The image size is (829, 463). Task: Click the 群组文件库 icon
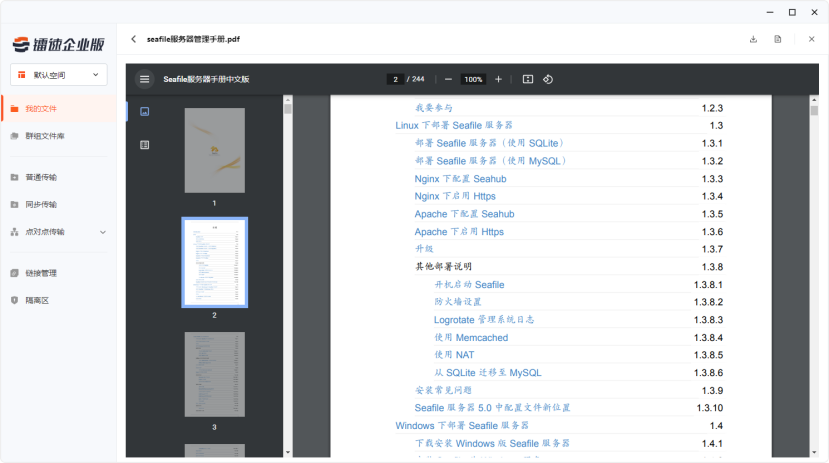[14, 136]
